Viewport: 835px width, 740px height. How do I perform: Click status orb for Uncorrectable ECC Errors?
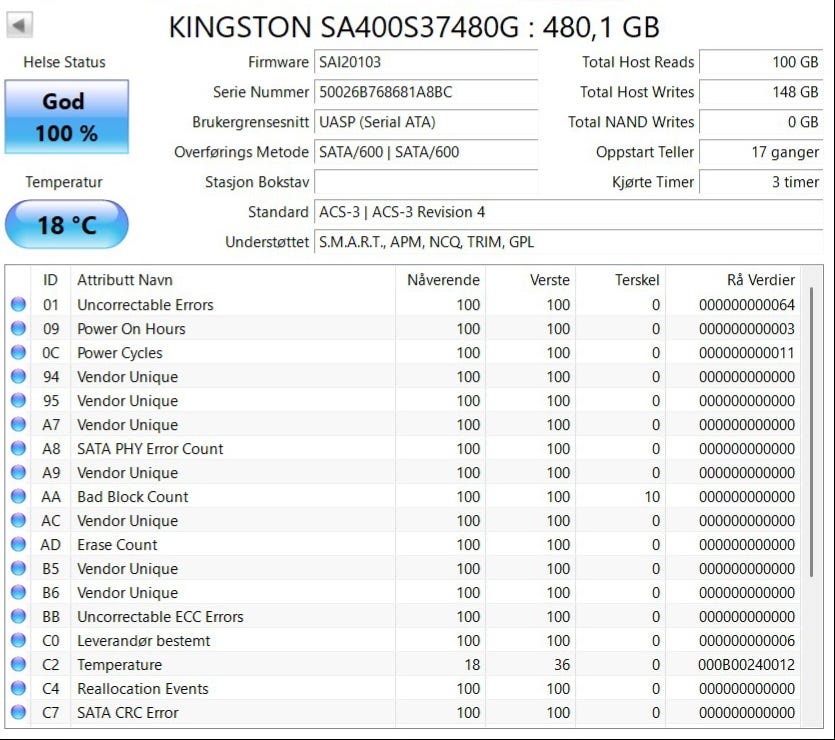(18, 616)
